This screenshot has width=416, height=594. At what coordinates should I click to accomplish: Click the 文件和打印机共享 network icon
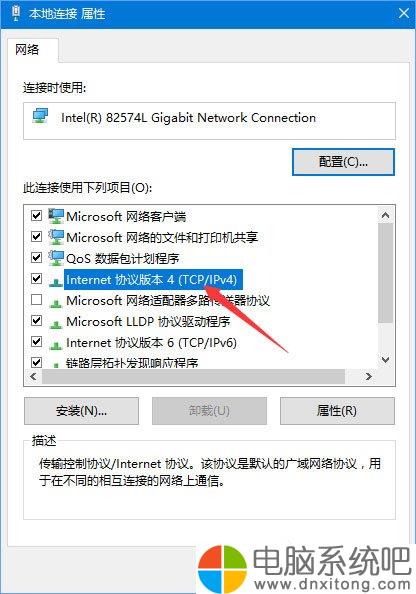[56, 237]
